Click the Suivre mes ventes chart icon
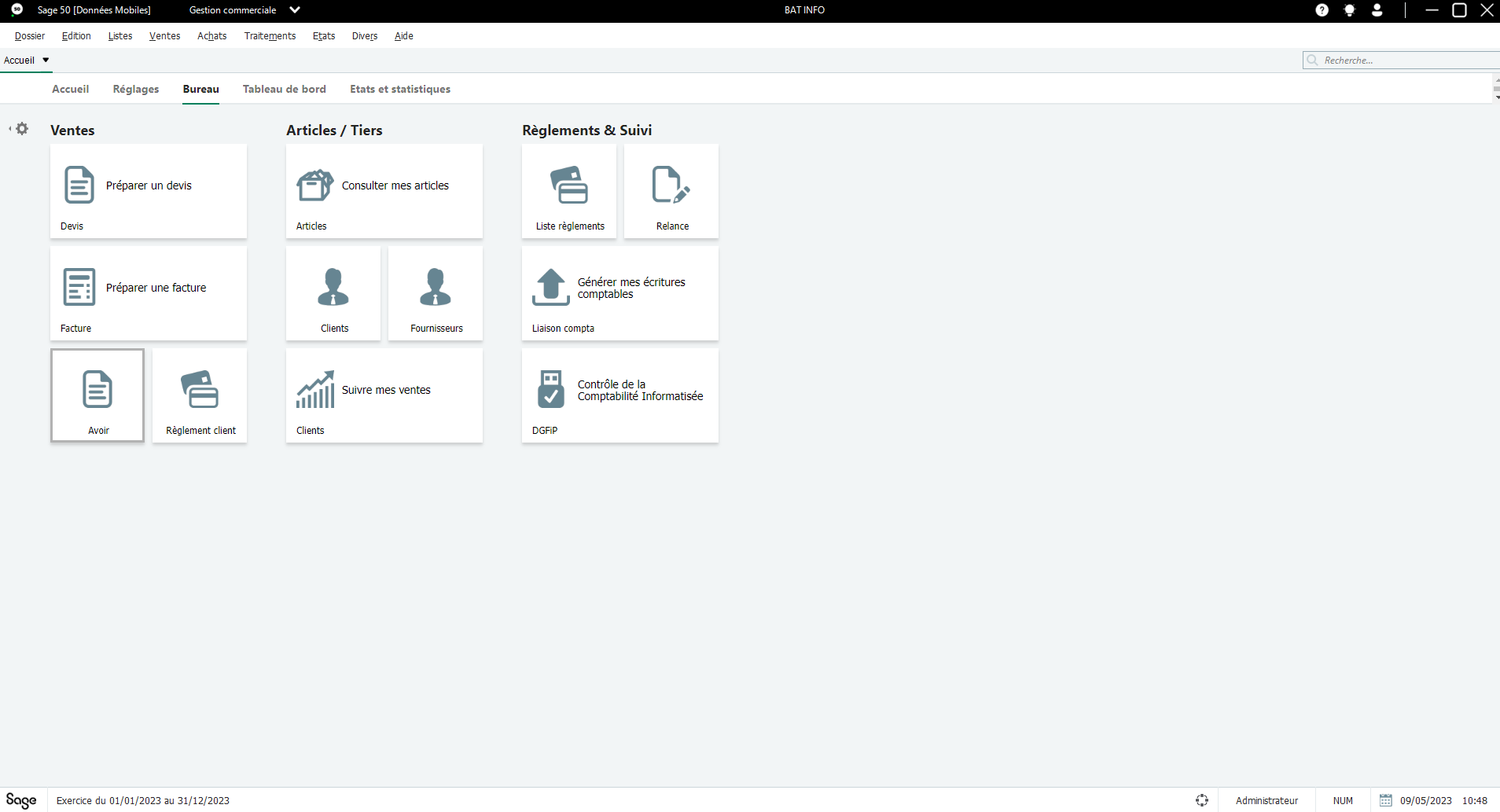 [x=315, y=388]
